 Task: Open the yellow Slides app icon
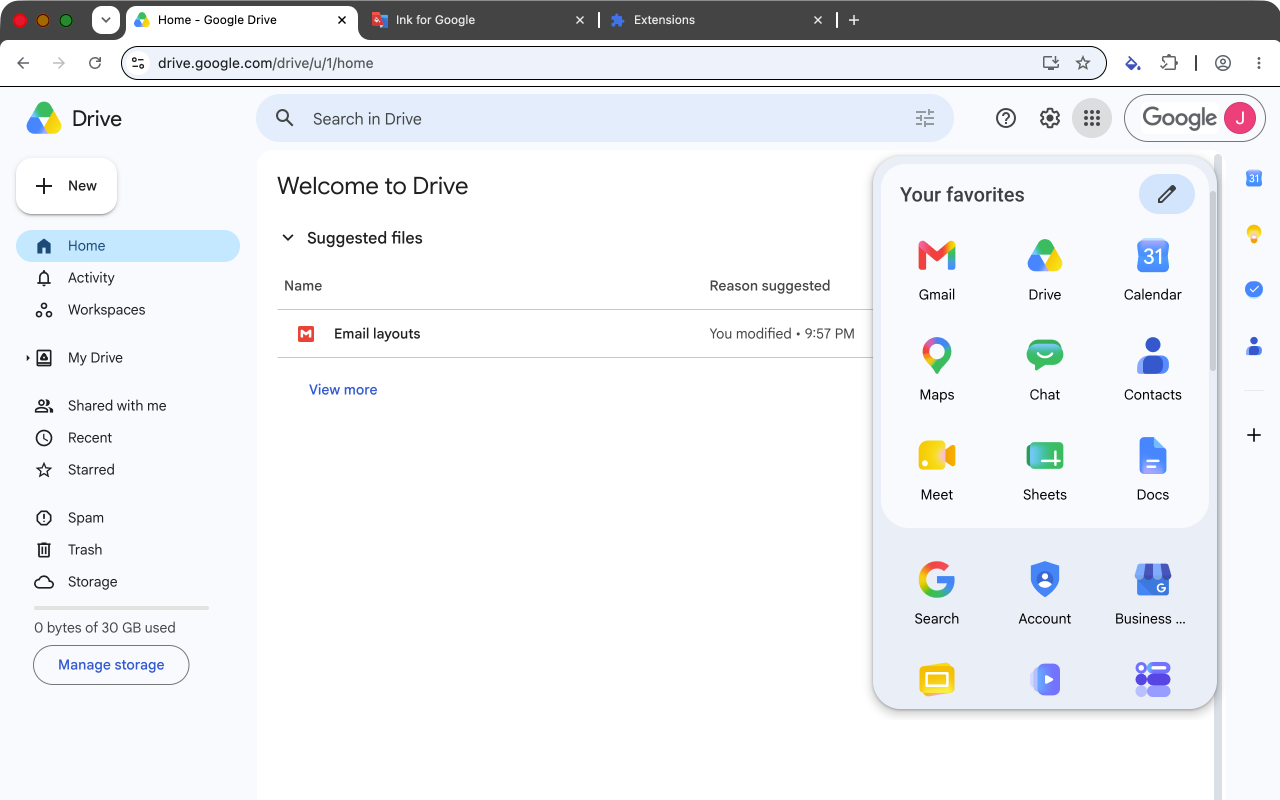tap(937, 680)
